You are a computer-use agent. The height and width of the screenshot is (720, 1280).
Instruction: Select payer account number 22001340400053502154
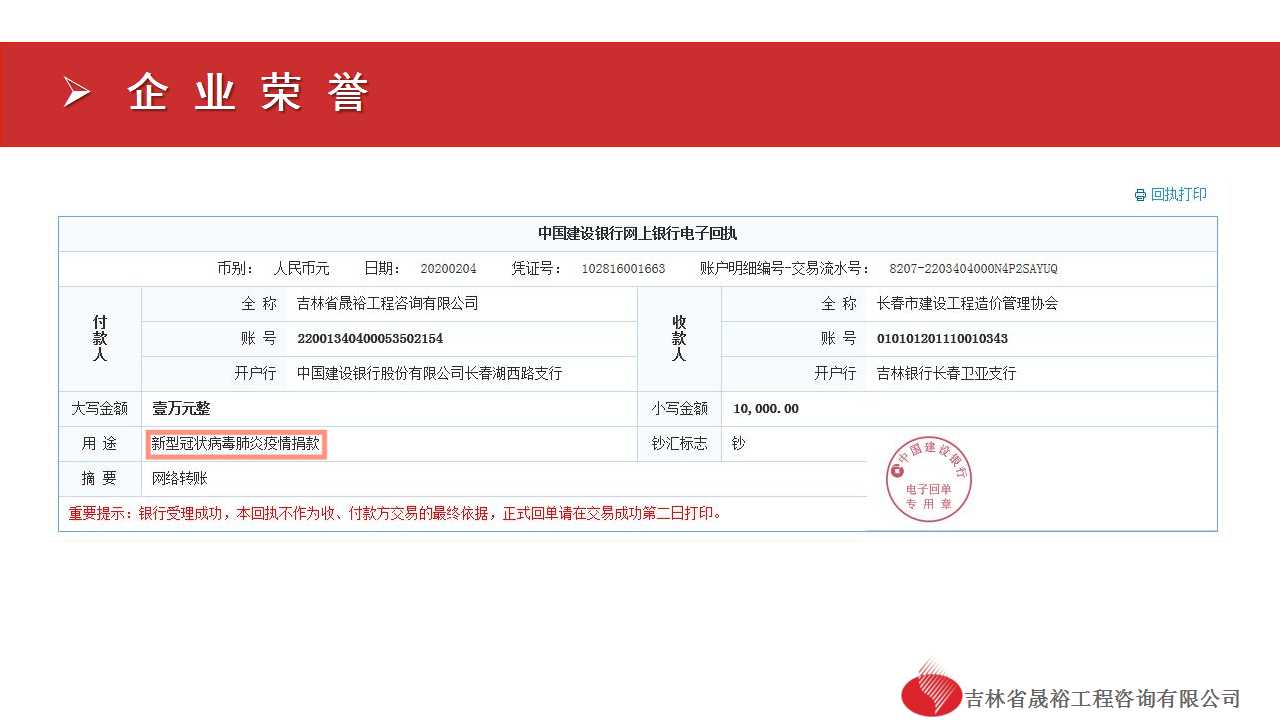coord(369,339)
